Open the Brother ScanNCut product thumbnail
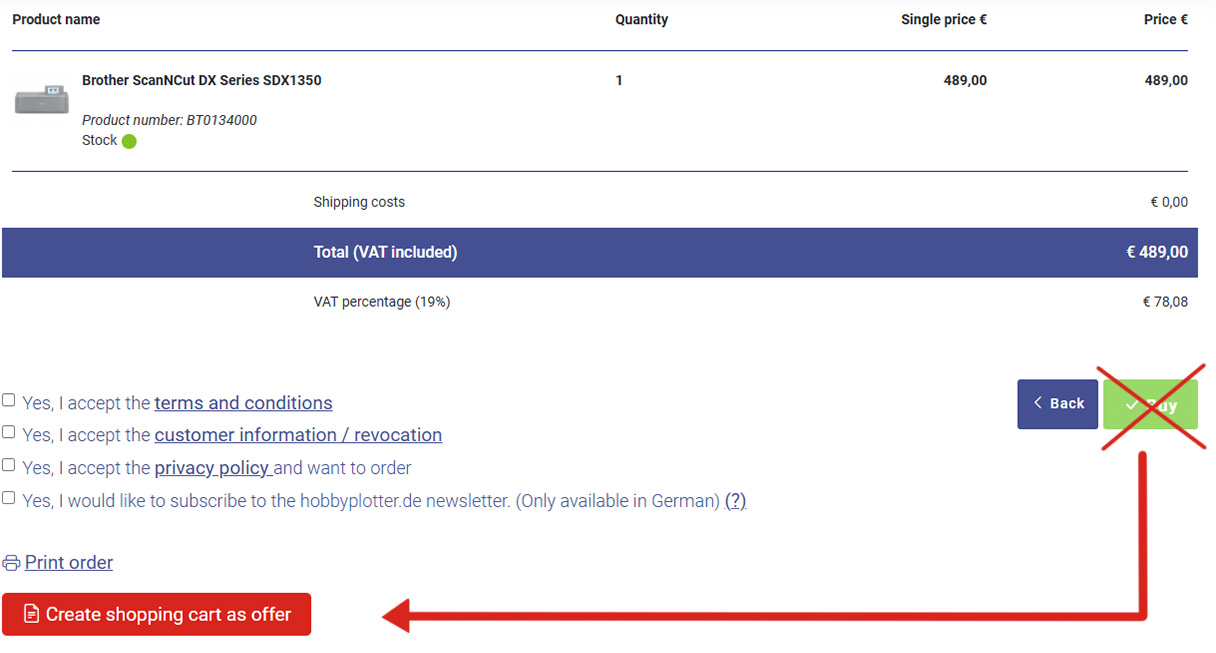 tap(41, 100)
